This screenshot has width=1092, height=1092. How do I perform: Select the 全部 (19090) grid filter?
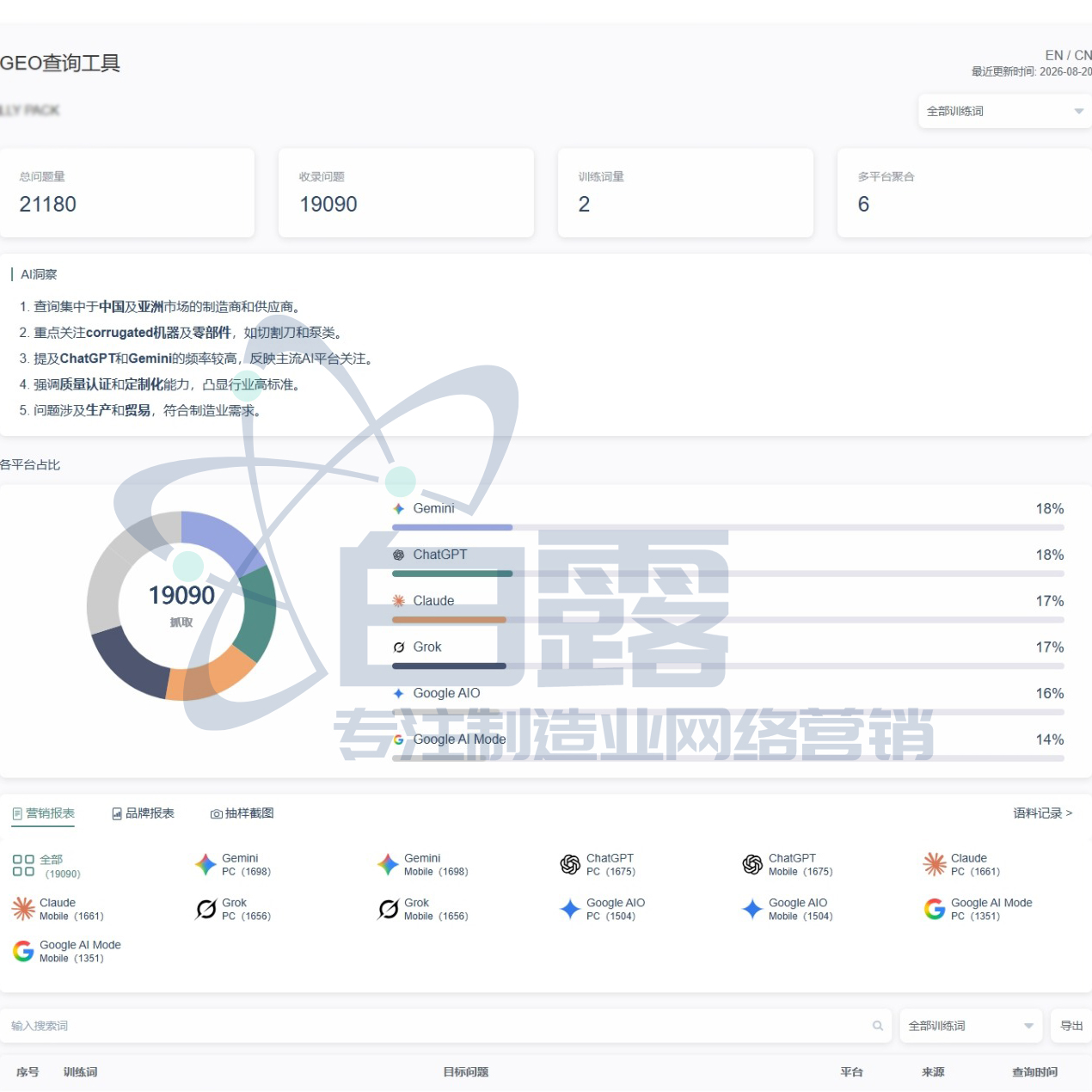click(x=46, y=866)
